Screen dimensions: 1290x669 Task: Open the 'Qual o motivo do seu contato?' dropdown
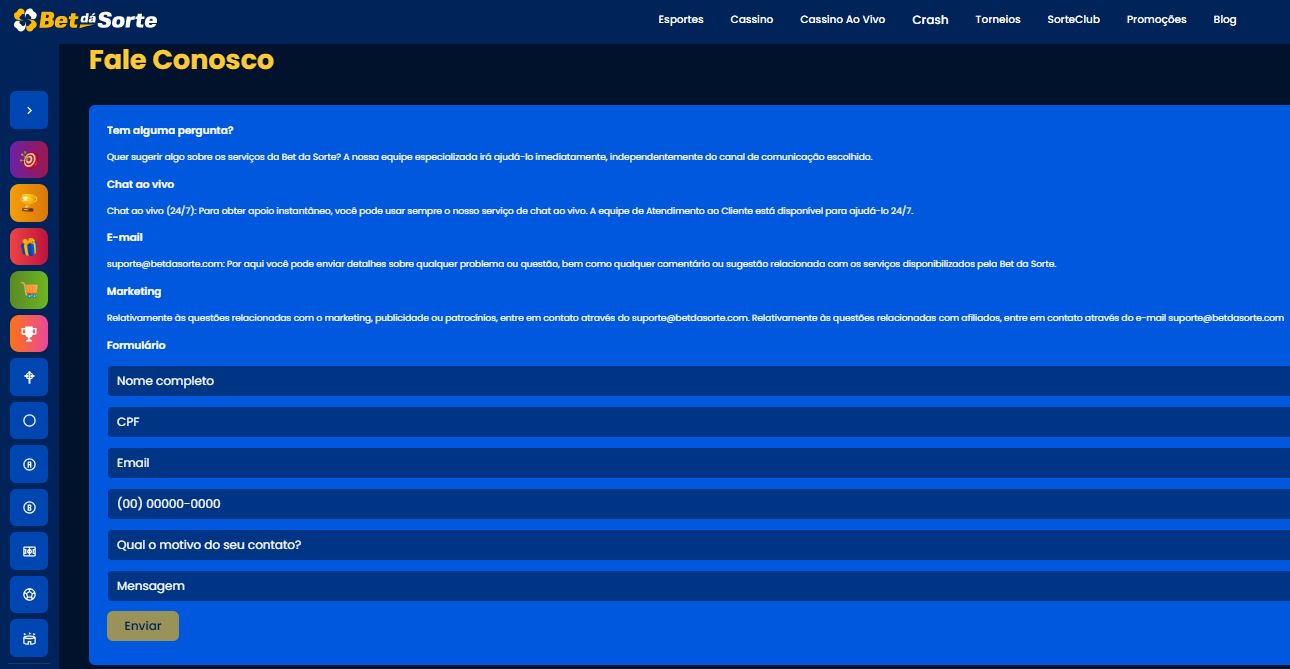click(698, 545)
